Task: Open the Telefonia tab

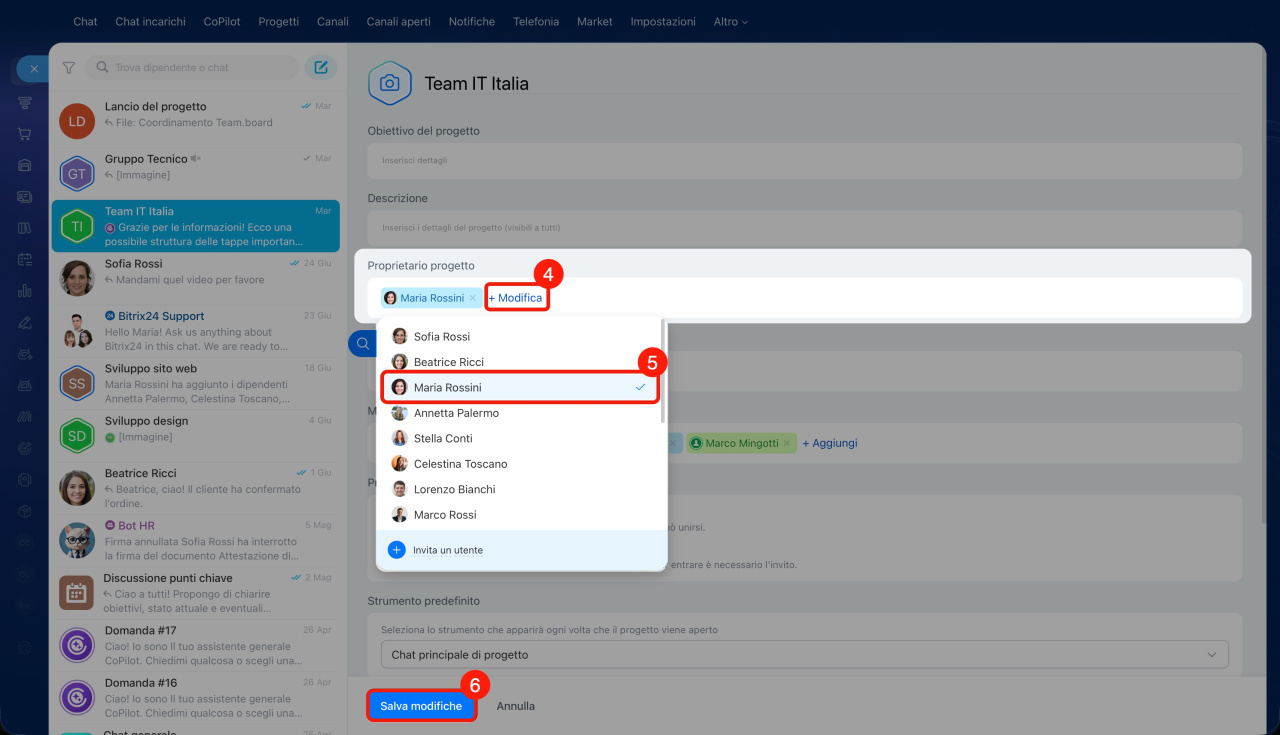Action: (x=536, y=21)
